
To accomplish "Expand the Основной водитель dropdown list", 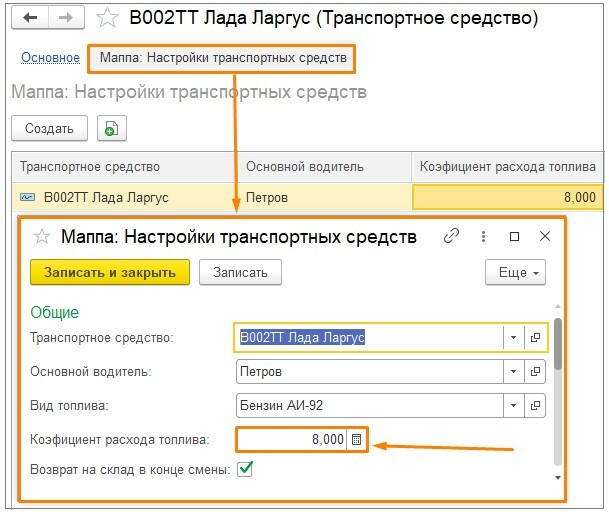I will point(513,371).
